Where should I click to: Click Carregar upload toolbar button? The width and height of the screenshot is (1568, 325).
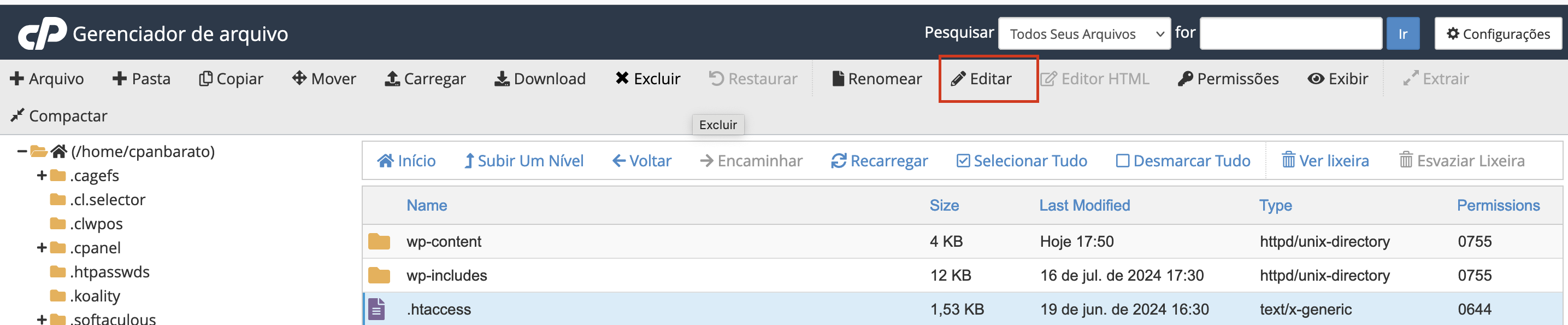(426, 79)
